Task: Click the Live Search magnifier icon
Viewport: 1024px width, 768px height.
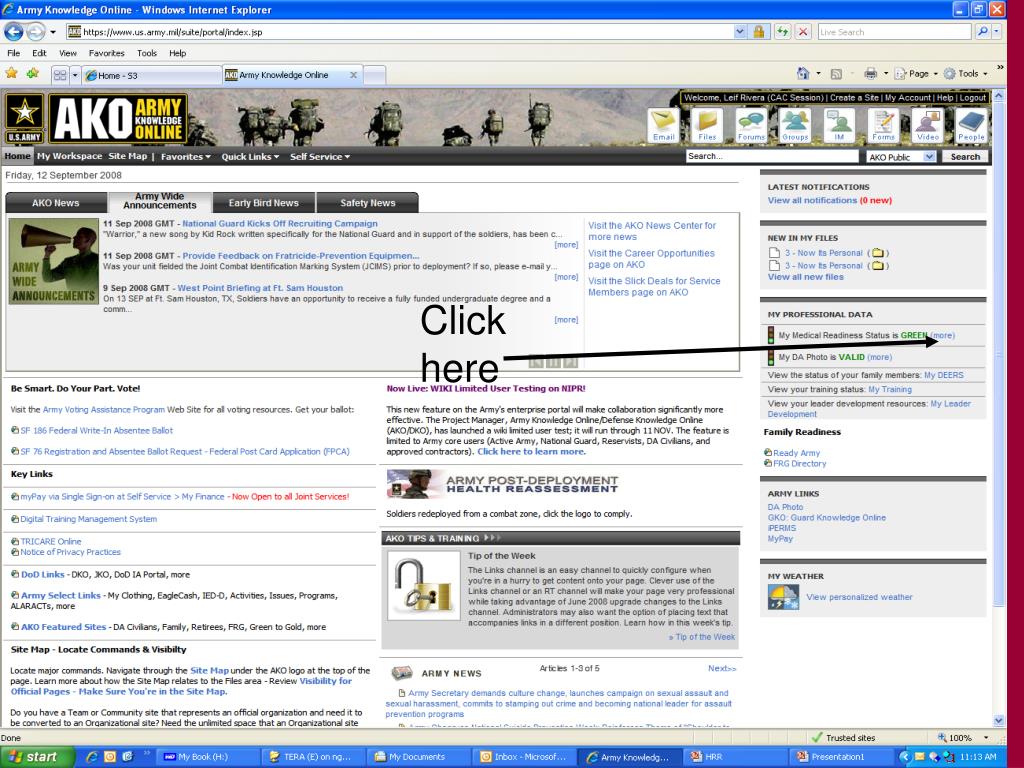Action: [982, 31]
